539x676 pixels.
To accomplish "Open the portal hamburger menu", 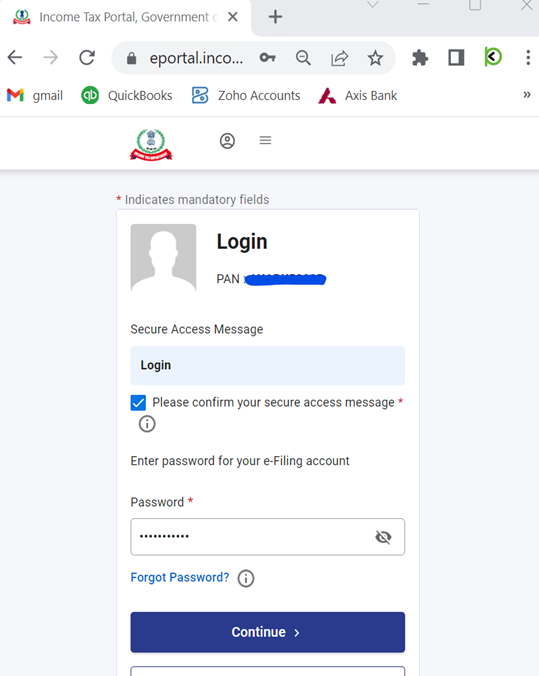I will pyautogui.click(x=265, y=140).
